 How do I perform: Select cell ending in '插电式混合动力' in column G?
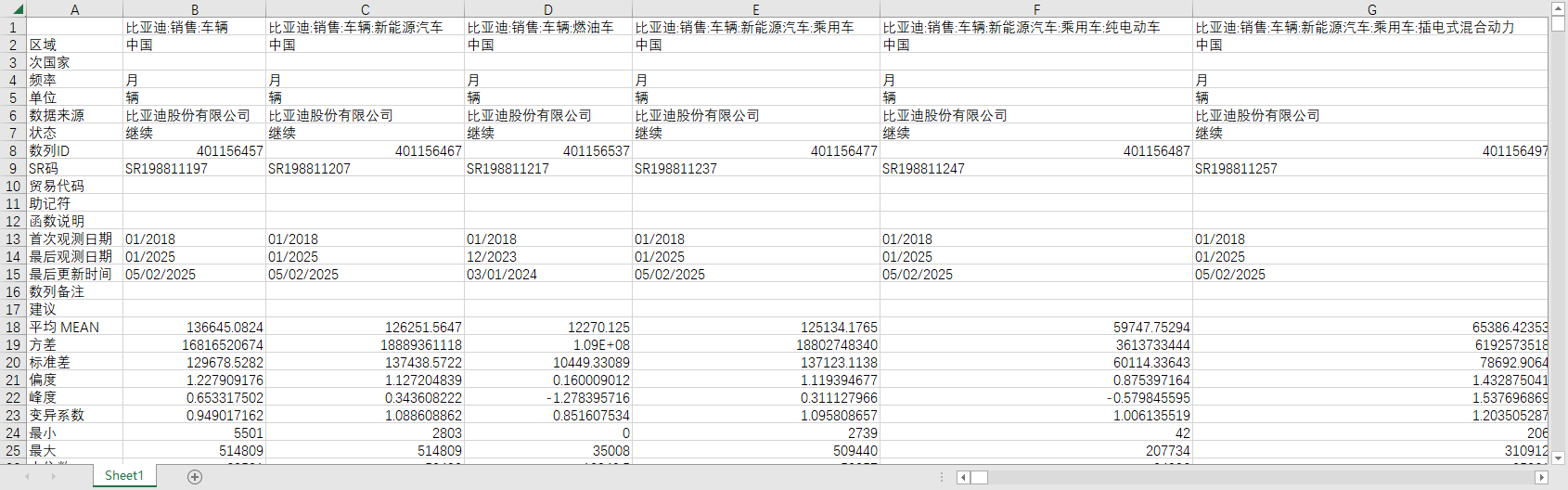[x=1371, y=27]
